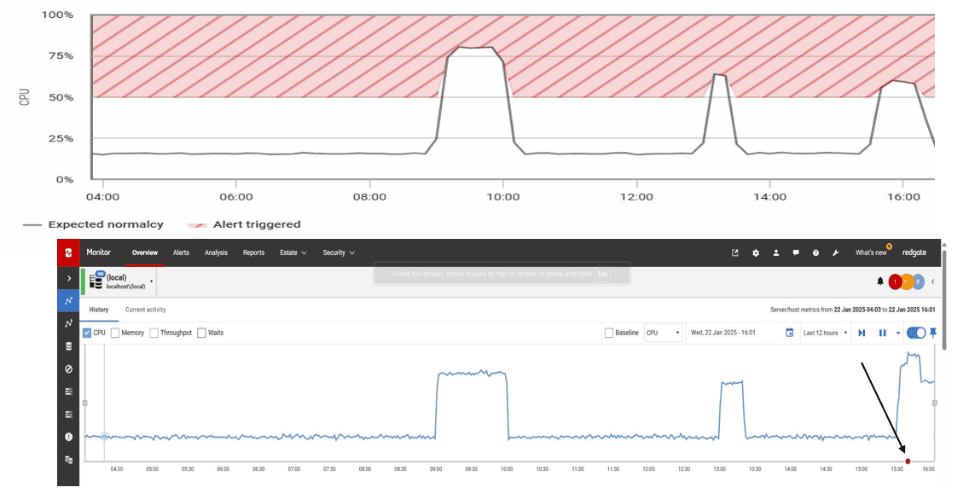Click the help question mark icon
This screenshot has width=969, height=499.
click(x=816, y=253)
